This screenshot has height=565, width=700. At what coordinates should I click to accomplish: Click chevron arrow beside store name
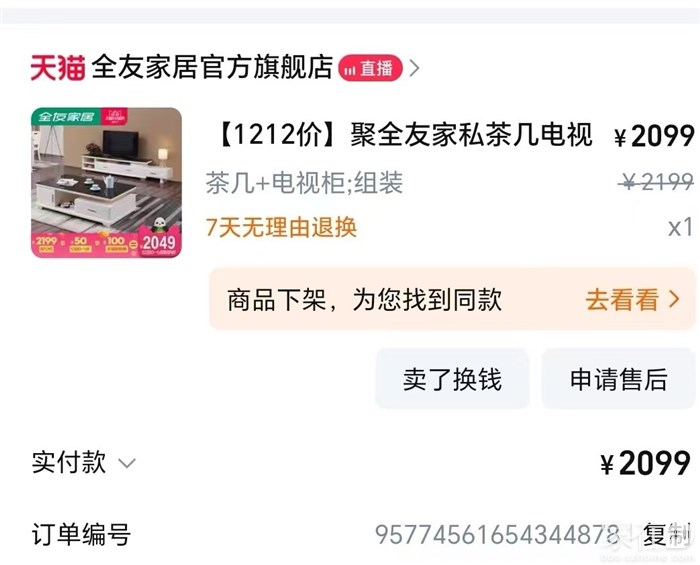pyautogui.click(x=414, y=68)
